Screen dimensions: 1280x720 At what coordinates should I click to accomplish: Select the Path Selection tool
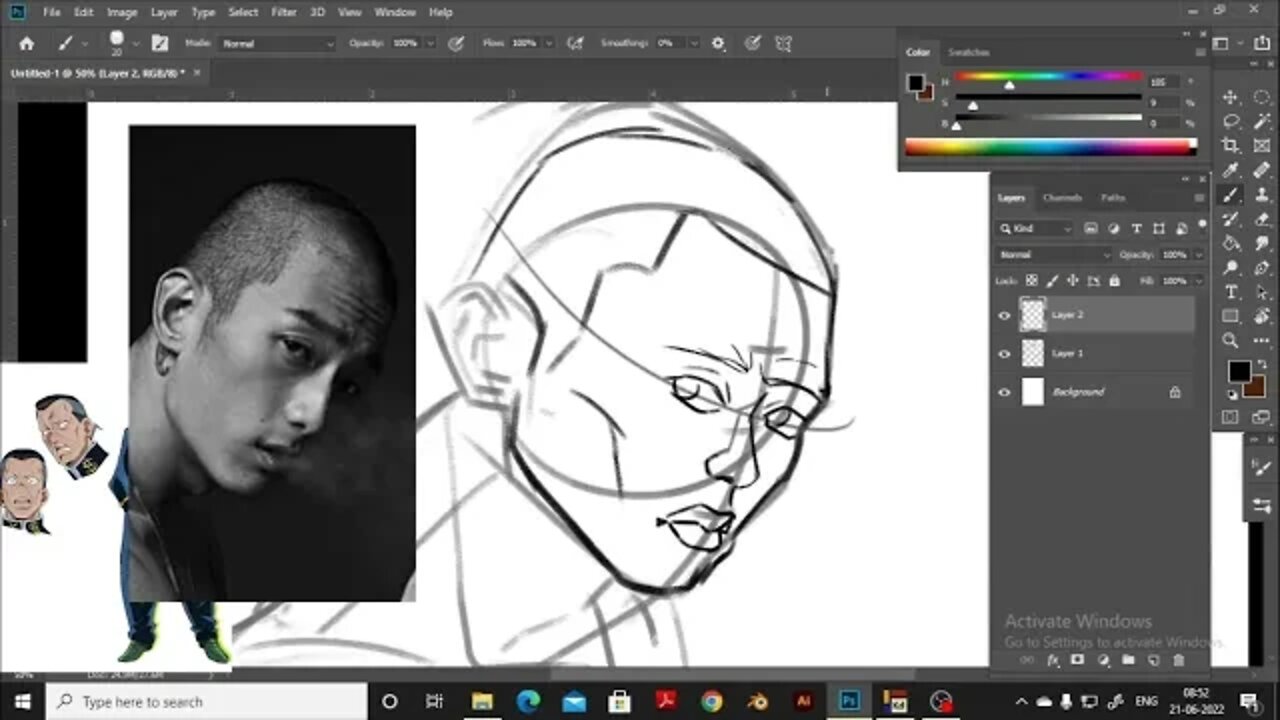1261,292
